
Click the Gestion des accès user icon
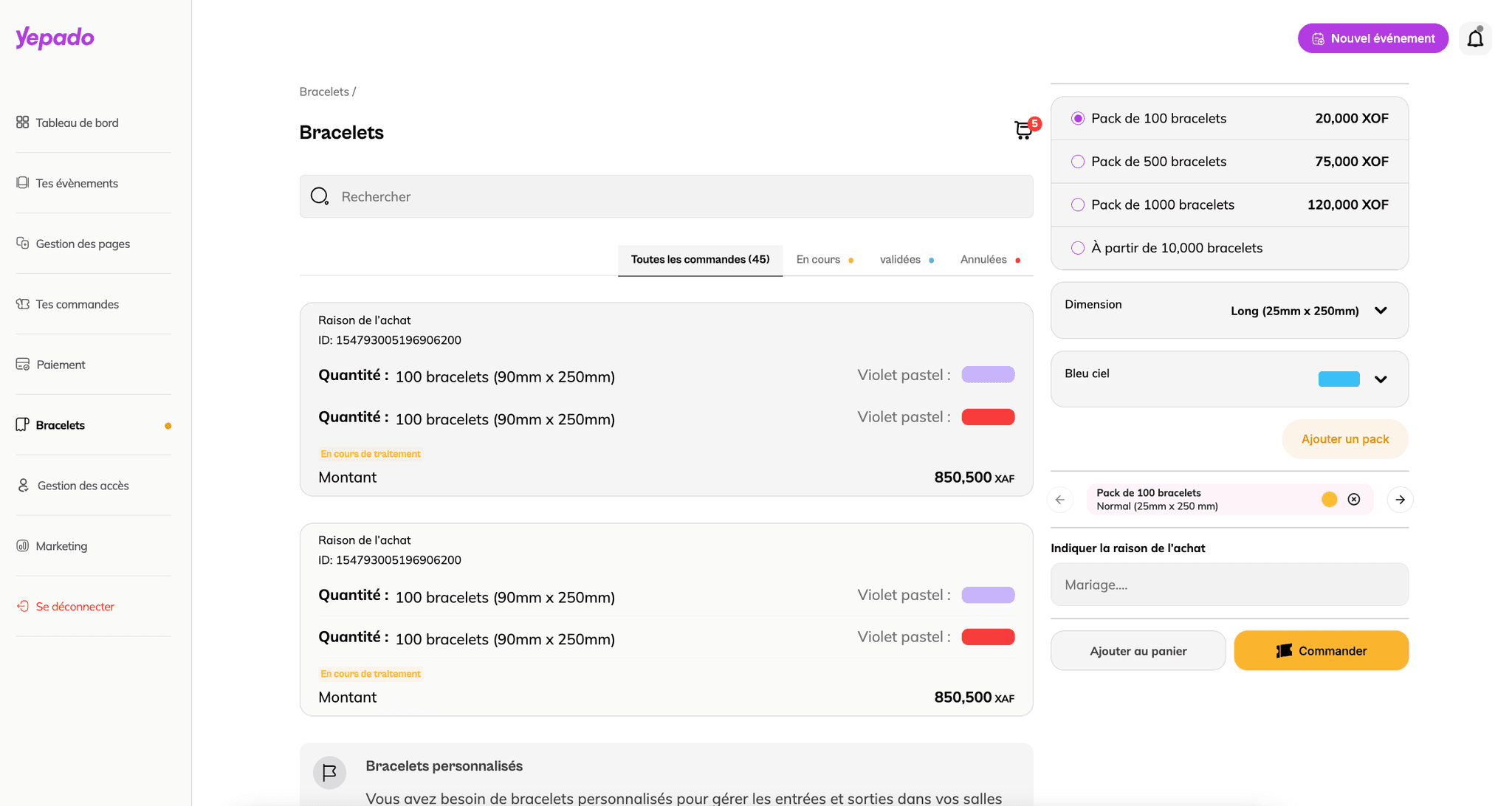pyautogui.click(x=24, y=486)
